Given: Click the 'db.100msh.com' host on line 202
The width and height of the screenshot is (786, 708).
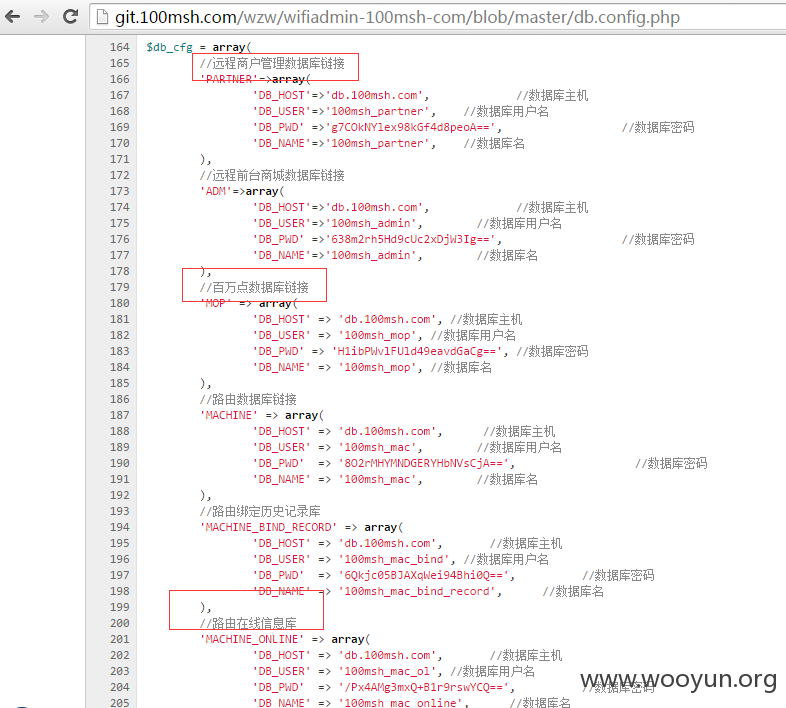Looking at the screenshot, I should (x=387, y=655).
